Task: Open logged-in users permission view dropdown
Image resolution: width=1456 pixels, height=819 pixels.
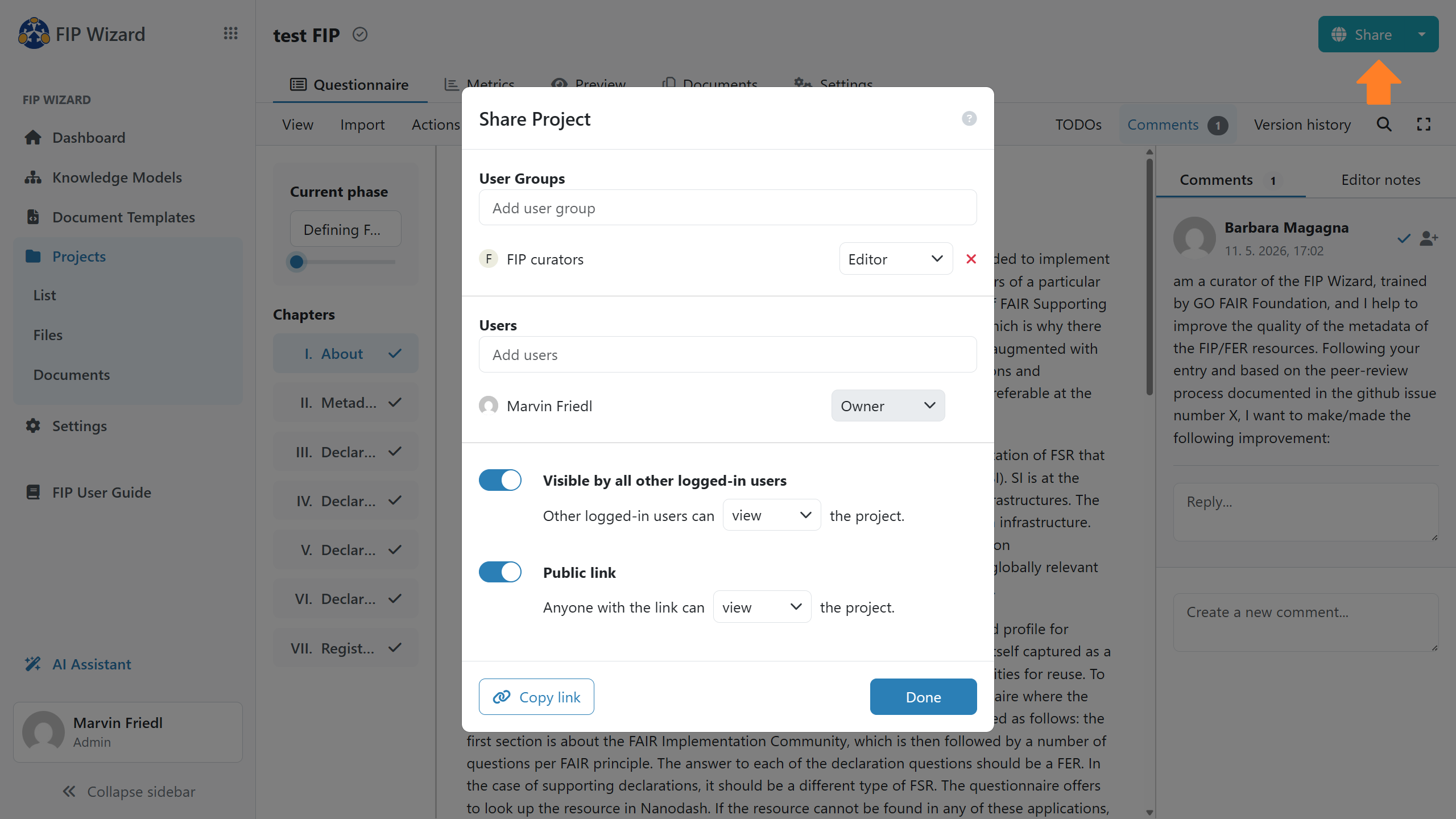Action: [x=771, y=515]
